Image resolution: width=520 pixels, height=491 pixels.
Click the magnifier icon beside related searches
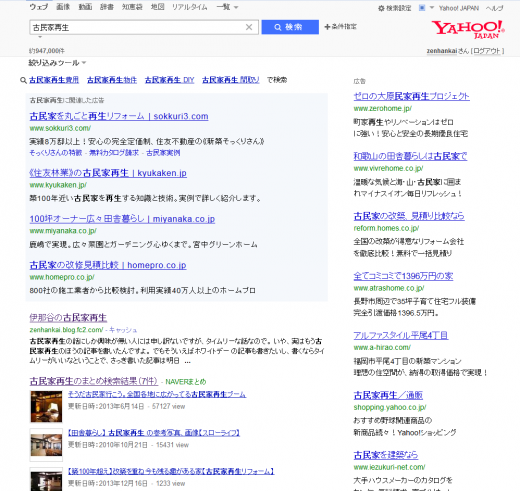(23, 80)
